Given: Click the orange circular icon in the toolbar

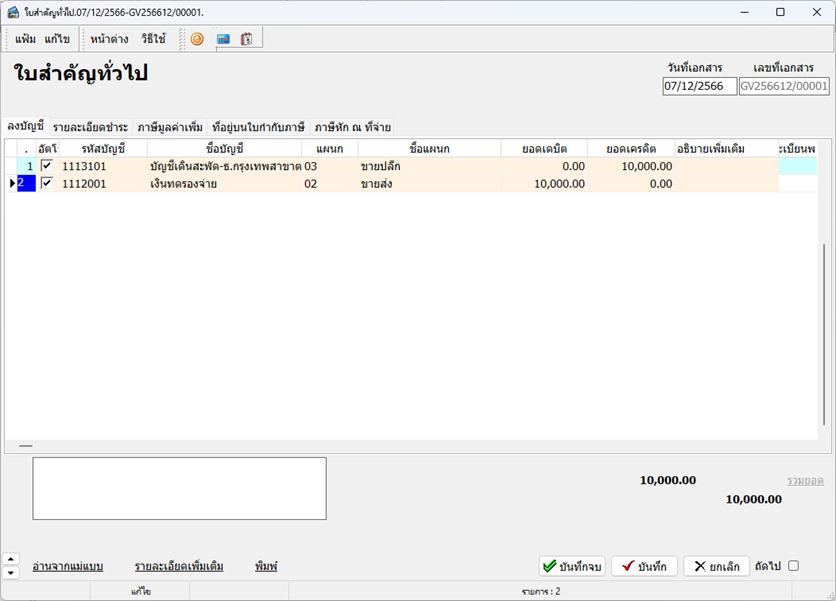Looking at the screenshot, I should [197, 39].
